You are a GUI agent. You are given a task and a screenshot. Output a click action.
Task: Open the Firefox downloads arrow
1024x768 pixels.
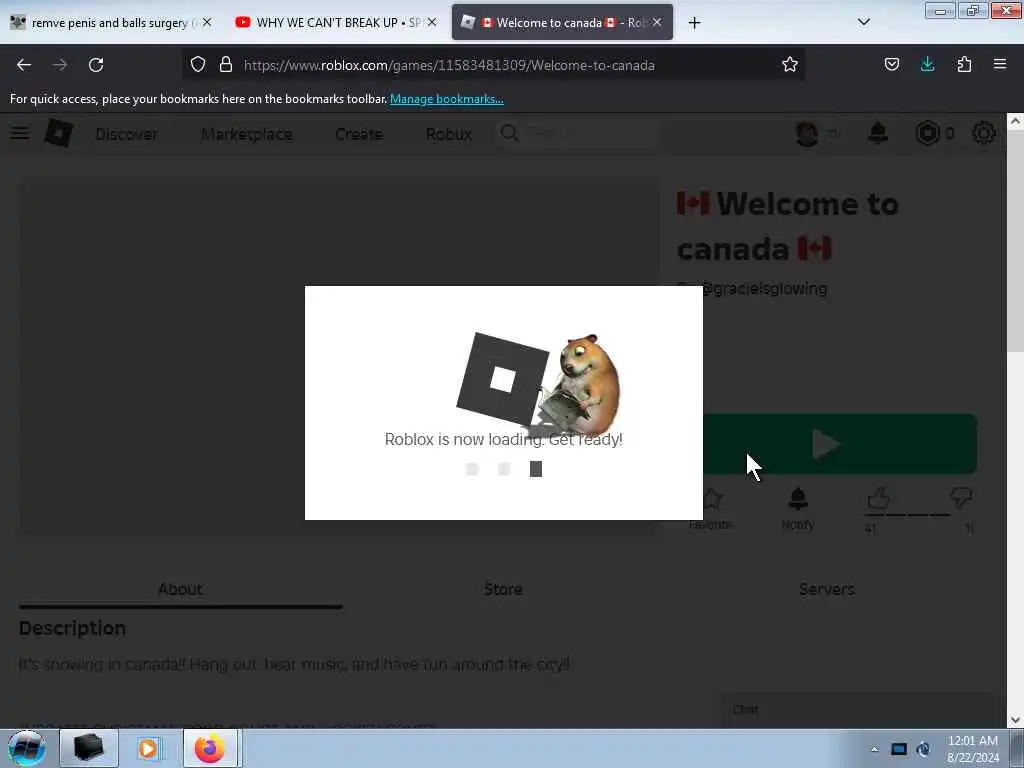(x=927, y=64)
